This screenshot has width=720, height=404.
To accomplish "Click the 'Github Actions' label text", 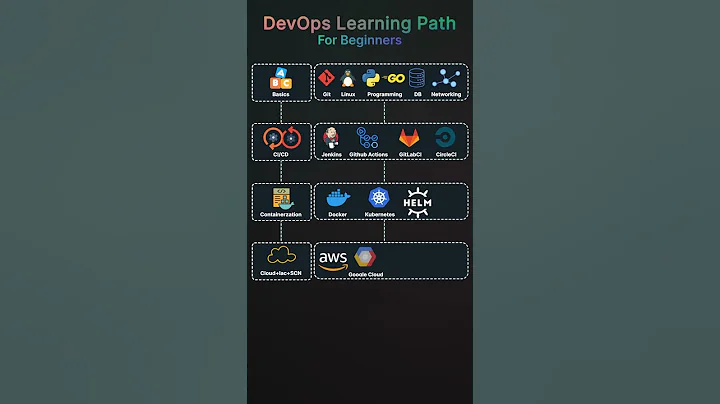I will [x=368, y=155].
